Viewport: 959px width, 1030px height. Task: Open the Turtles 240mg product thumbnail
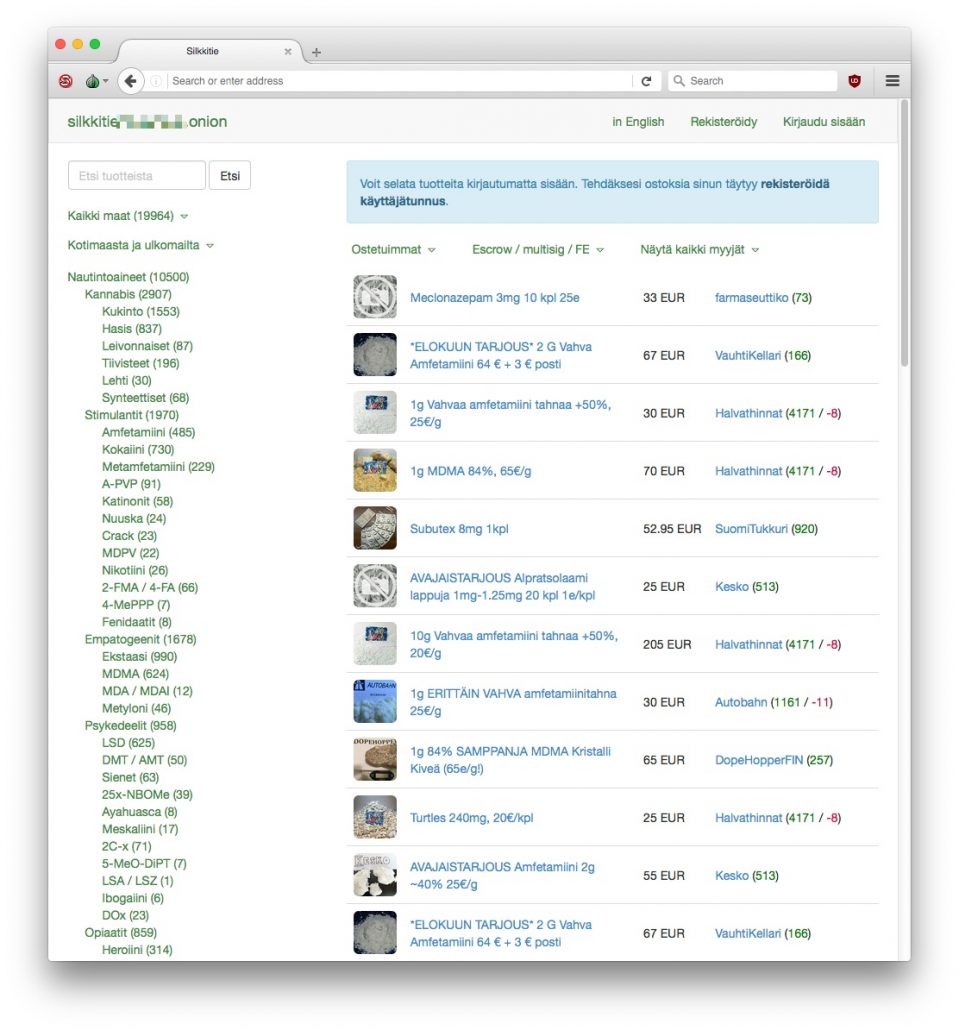pyautogui.click(x=375, y=817)
